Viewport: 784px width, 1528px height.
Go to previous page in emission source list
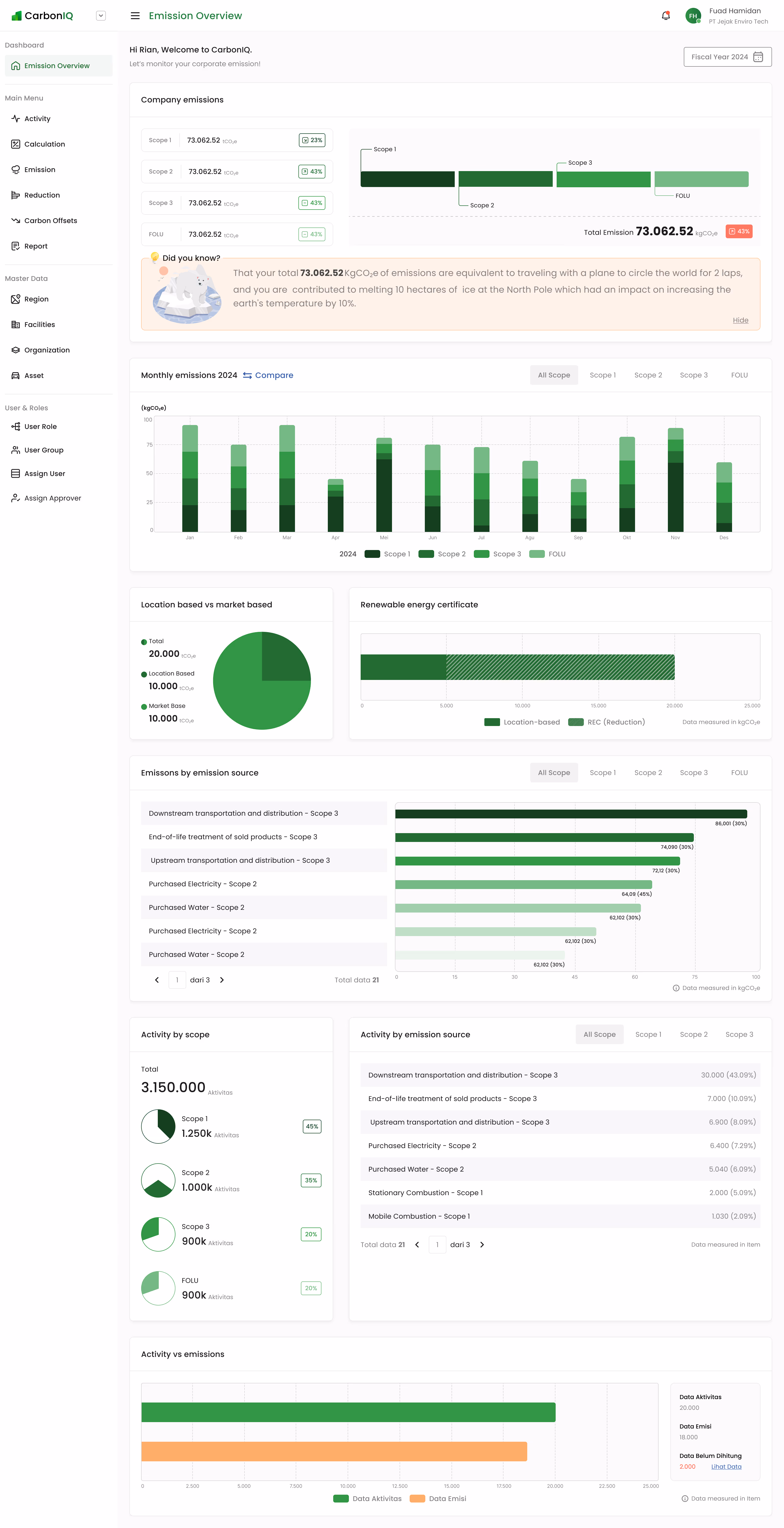pyautogui.click(x=157, y=980)
